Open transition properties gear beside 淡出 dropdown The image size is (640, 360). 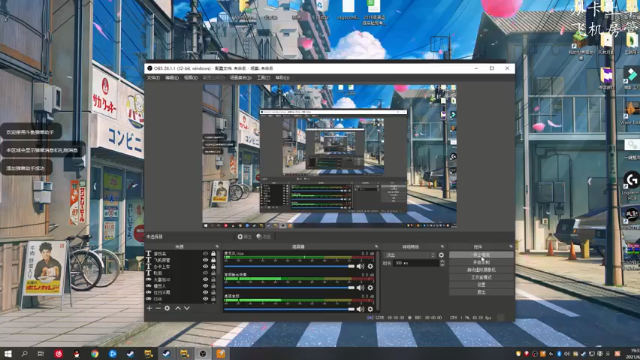pyautogui.click(x=441, y=255)
